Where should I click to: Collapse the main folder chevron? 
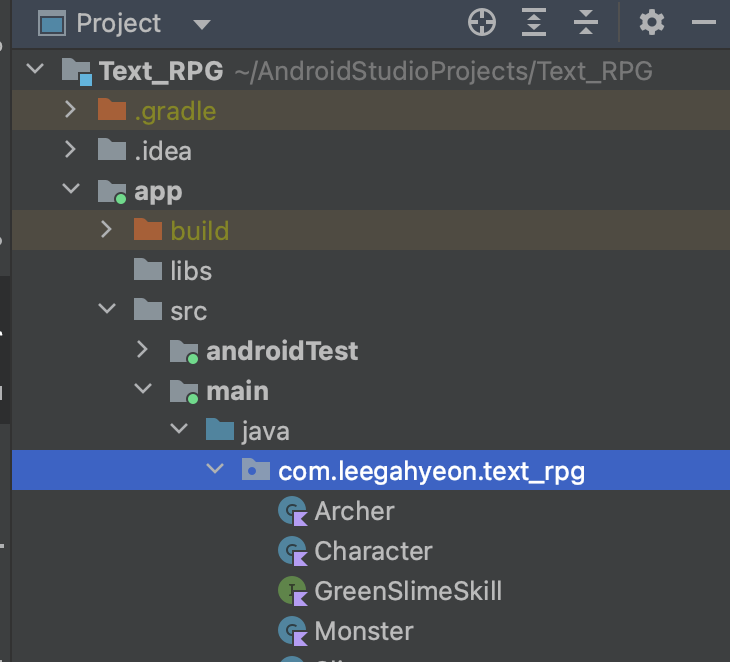pos(143,388)
